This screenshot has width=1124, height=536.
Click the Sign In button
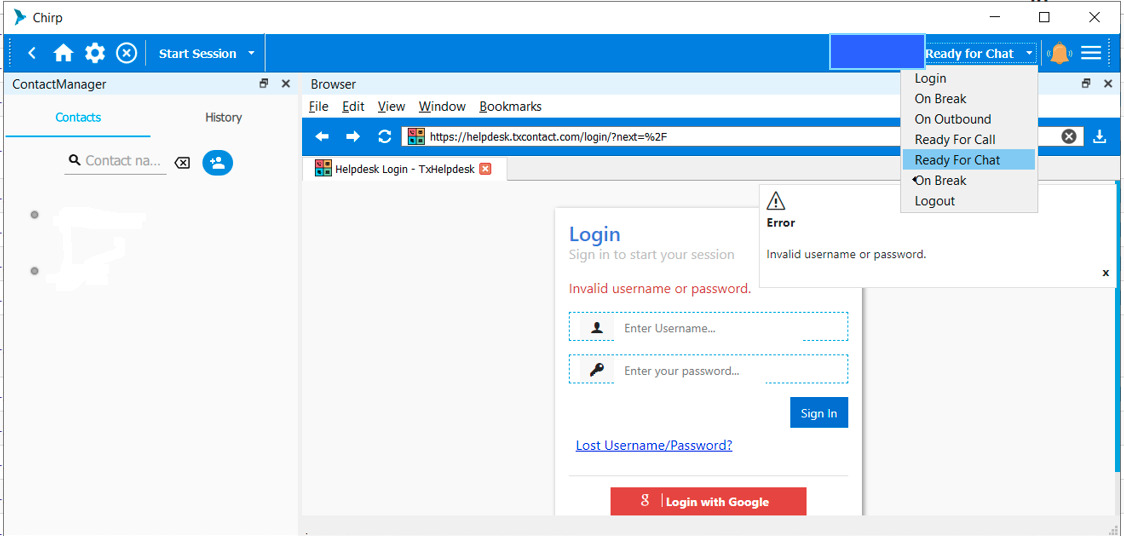point(819,413)
